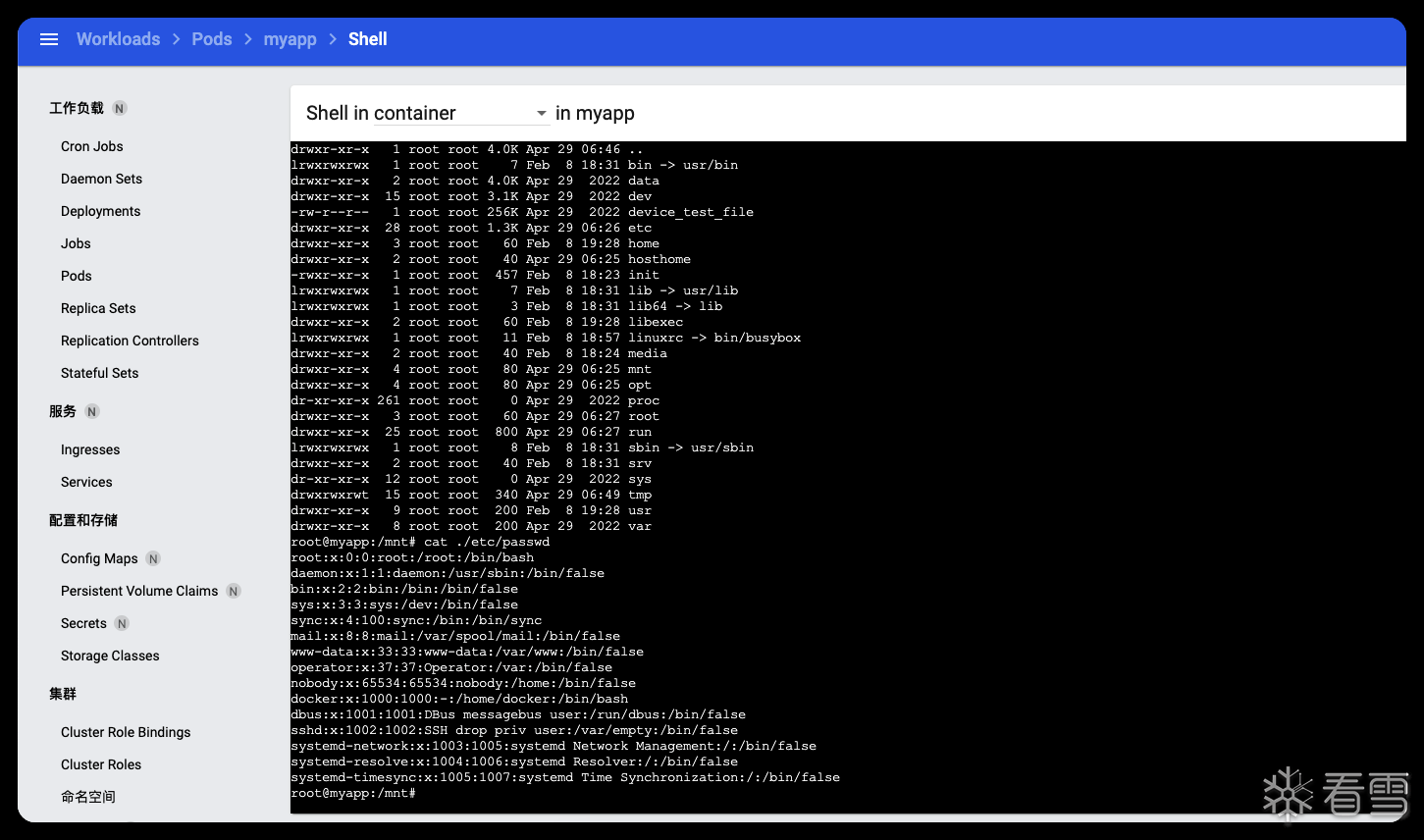This screenshot has width=1424, height=840.
Task: Open Replica Sets in the sidebar
Action: pos(98,308)
